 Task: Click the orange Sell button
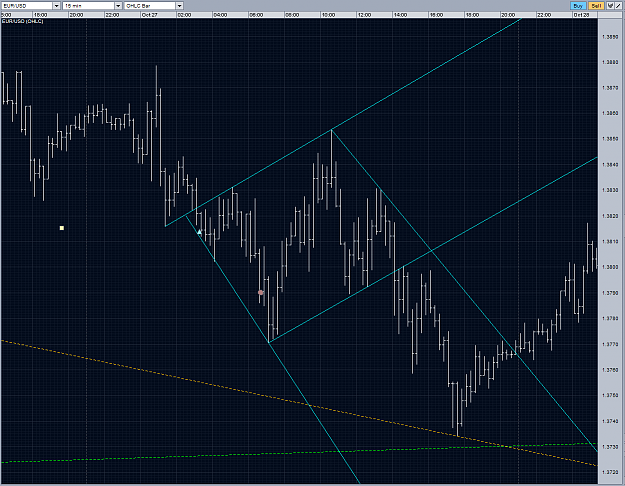pyautogui.click(x=596, y=6)
